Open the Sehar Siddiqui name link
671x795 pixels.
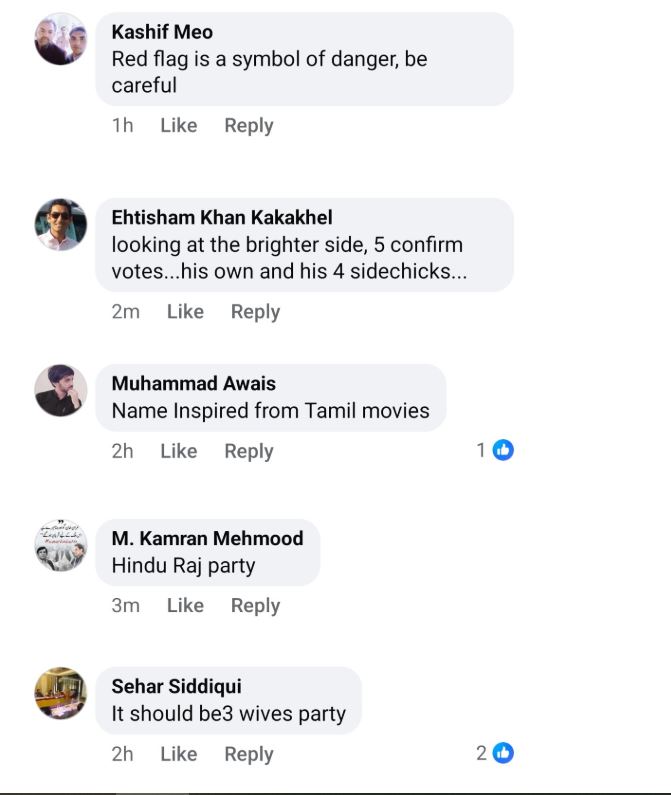tap(176, 687)
